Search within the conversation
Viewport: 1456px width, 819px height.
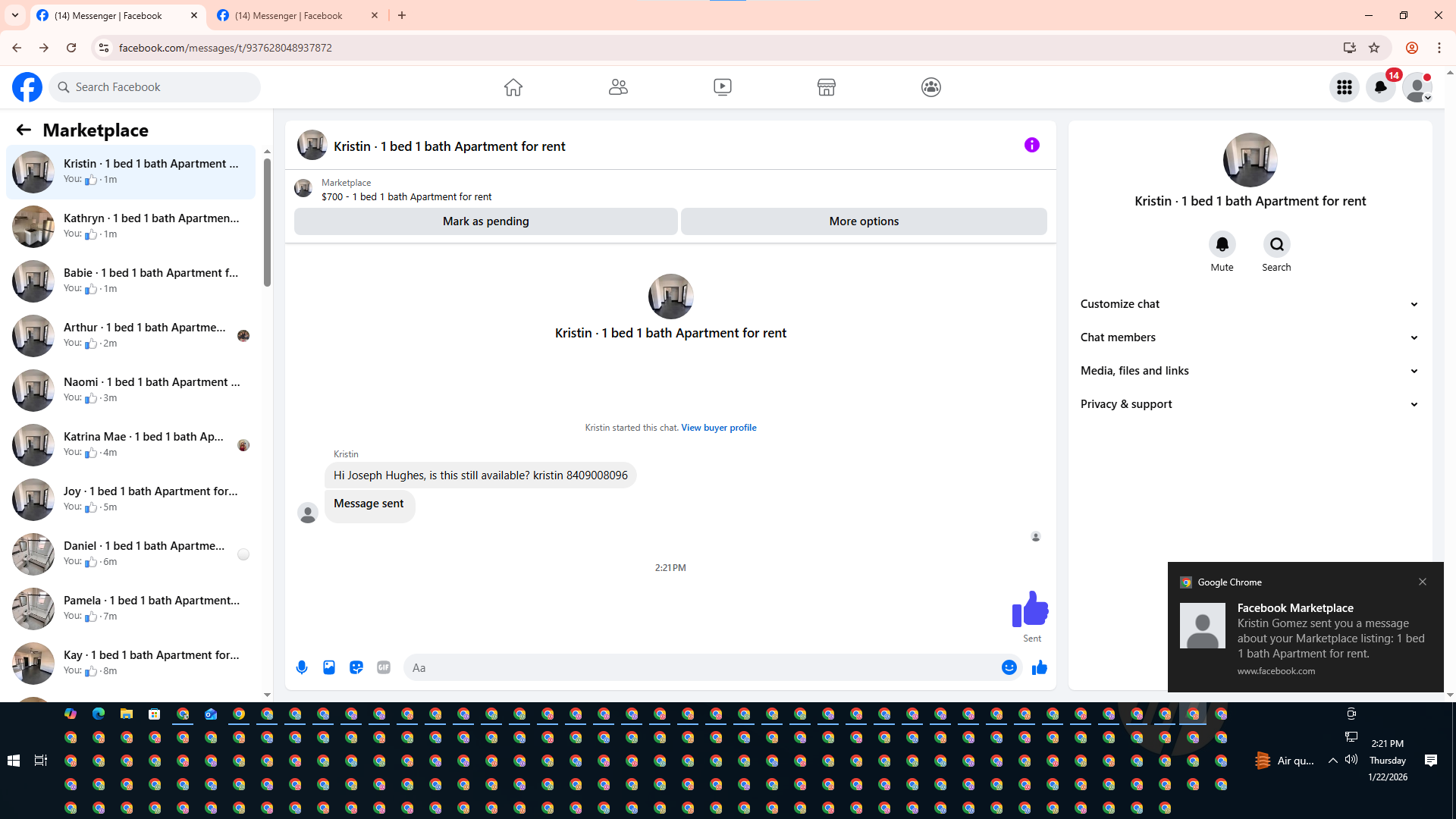point(1277,244)
